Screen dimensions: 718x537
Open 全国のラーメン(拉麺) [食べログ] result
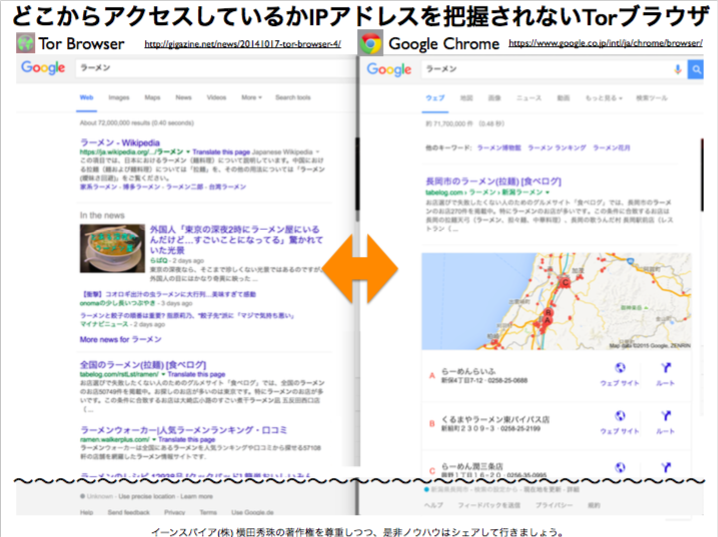pyautogui.click(x=143, y=364)
